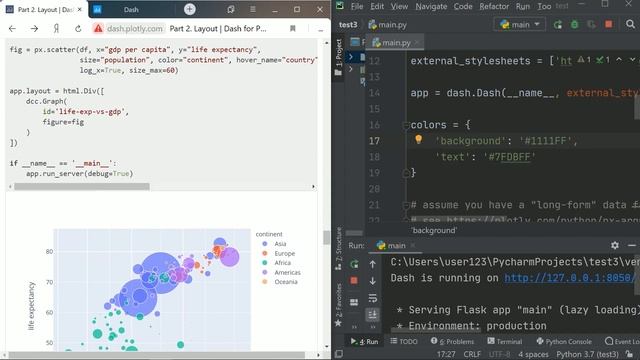Close the Part 2. Layout browser tab
Screen dimensions: 640x360
click(x=80, y=9)
